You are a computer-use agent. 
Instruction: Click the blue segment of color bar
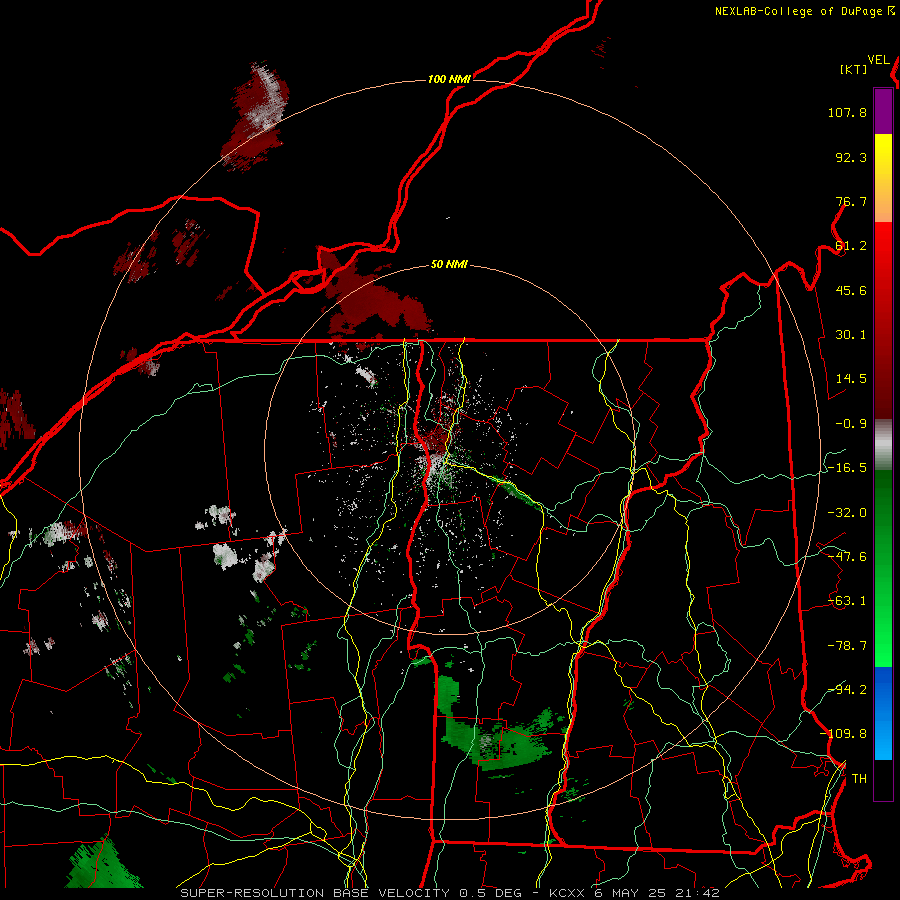pyautogui.click(x=883, y=713)
